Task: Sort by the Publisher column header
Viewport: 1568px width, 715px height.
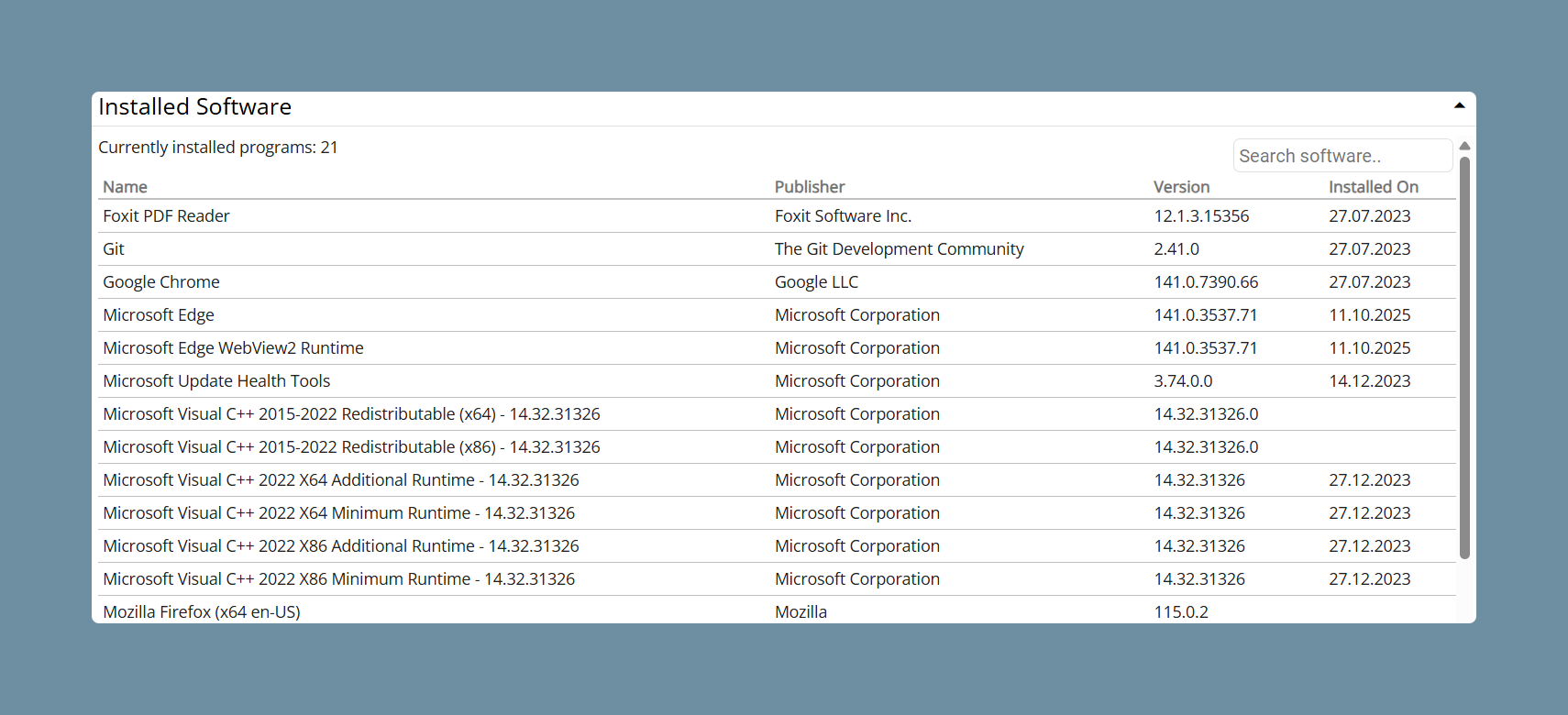Action: 810,187
